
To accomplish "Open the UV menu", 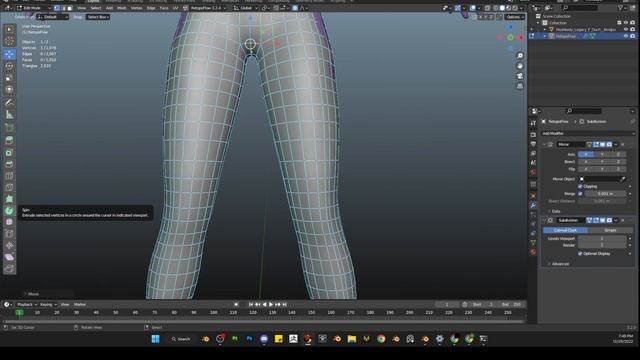I will (x=175, y=8).
